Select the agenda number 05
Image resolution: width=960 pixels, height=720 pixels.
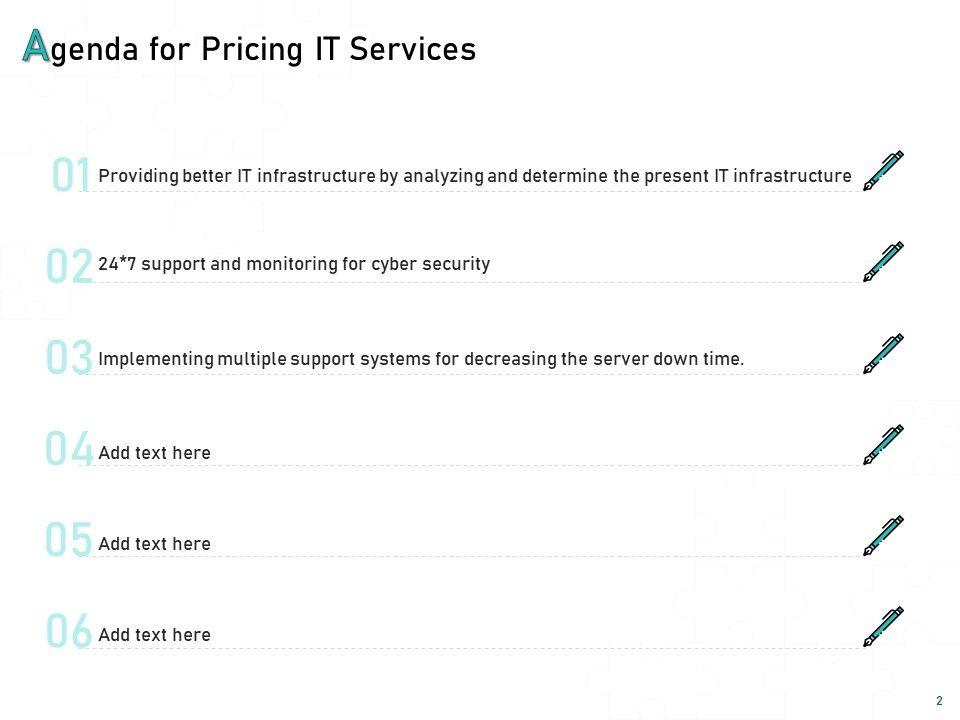point(70,540)
